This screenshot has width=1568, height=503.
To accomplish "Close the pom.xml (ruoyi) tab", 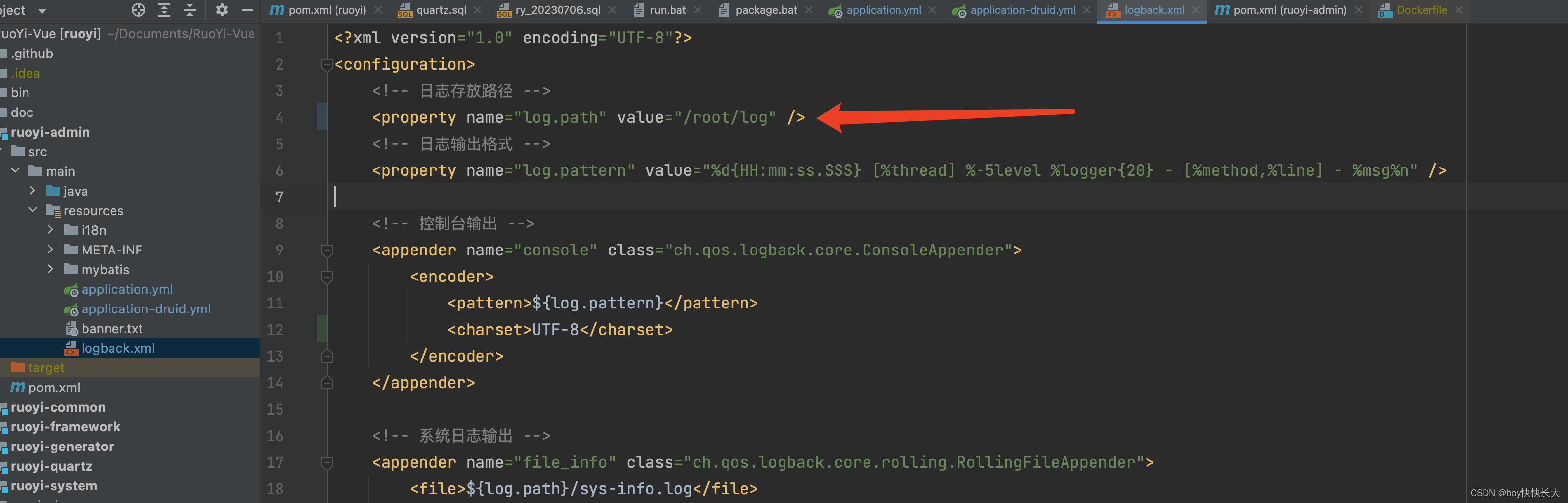I will tap(378, 10).
